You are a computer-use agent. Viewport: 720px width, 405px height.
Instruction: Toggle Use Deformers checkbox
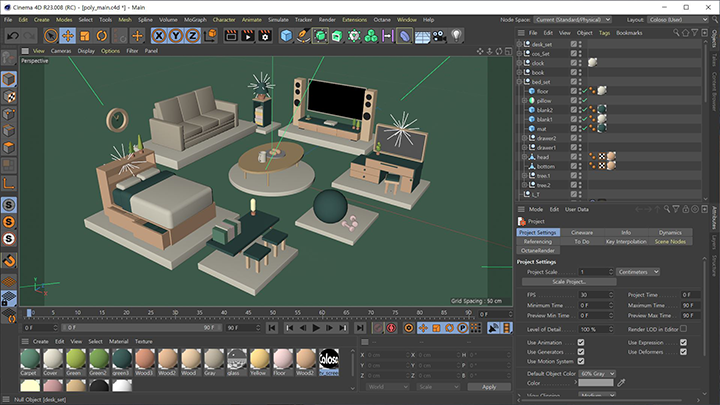pos(683,352)
